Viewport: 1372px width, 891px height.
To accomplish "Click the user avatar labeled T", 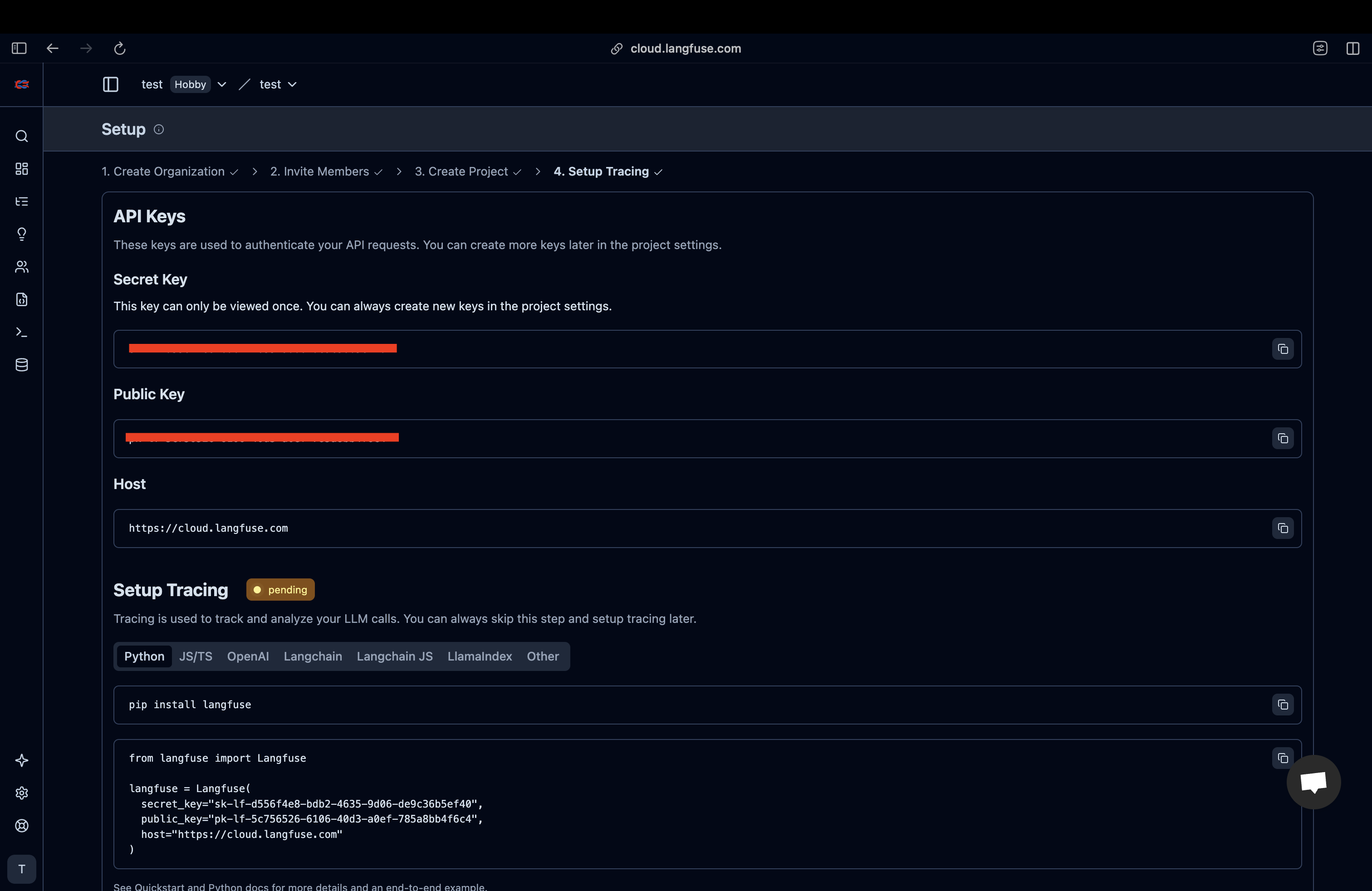I will 21,869.
